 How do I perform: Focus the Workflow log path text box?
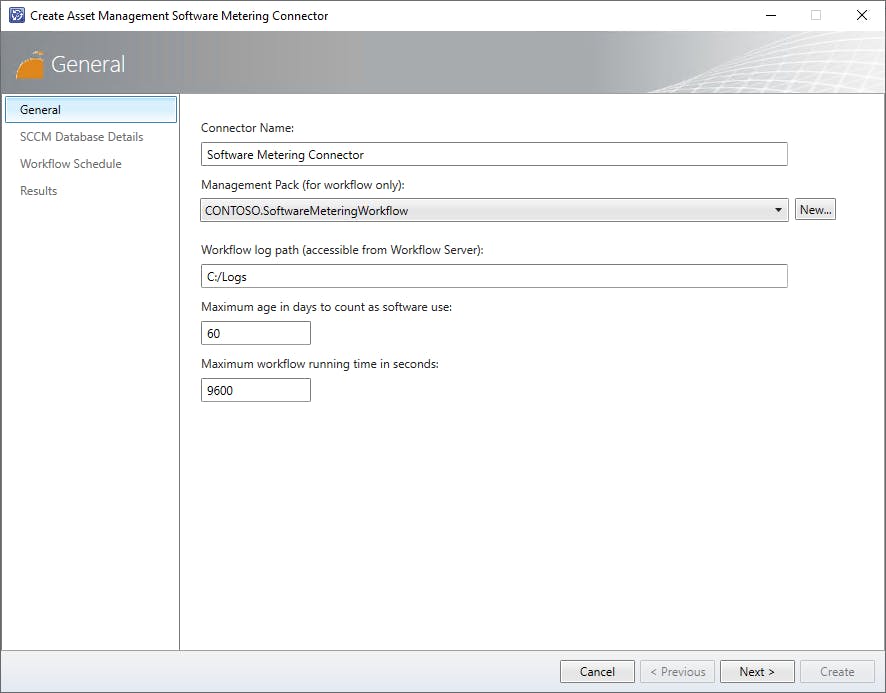coord(494,277)
